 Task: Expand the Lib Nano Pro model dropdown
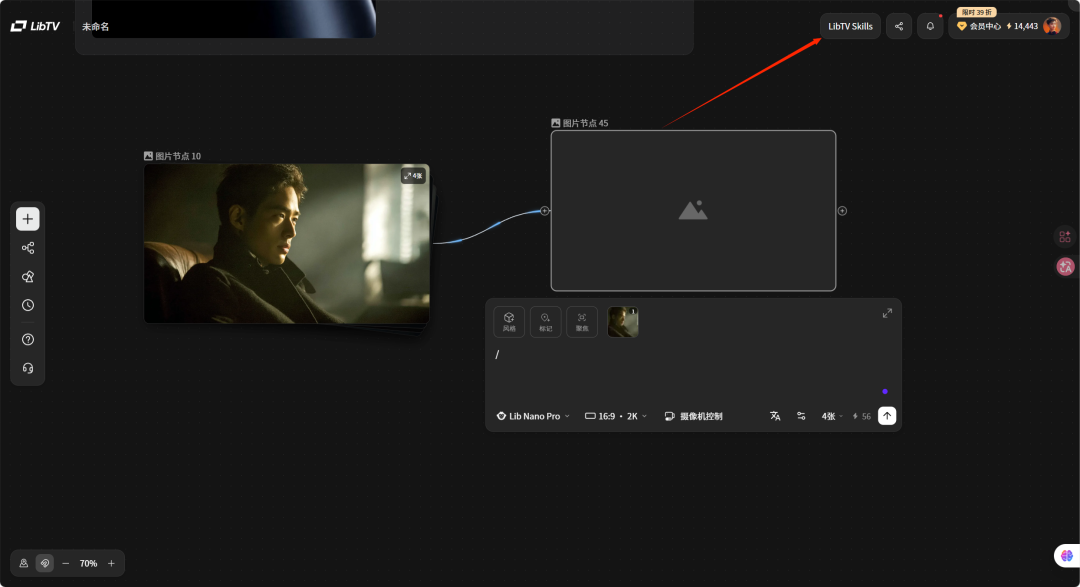pyautogui.click(x=533, y=416)
